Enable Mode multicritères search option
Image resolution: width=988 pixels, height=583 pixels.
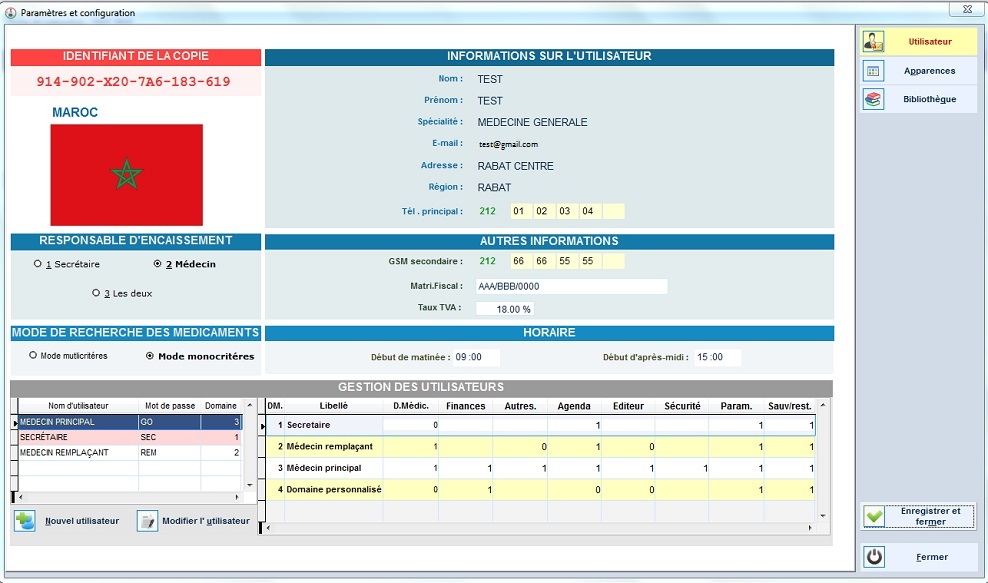point(33,355)
